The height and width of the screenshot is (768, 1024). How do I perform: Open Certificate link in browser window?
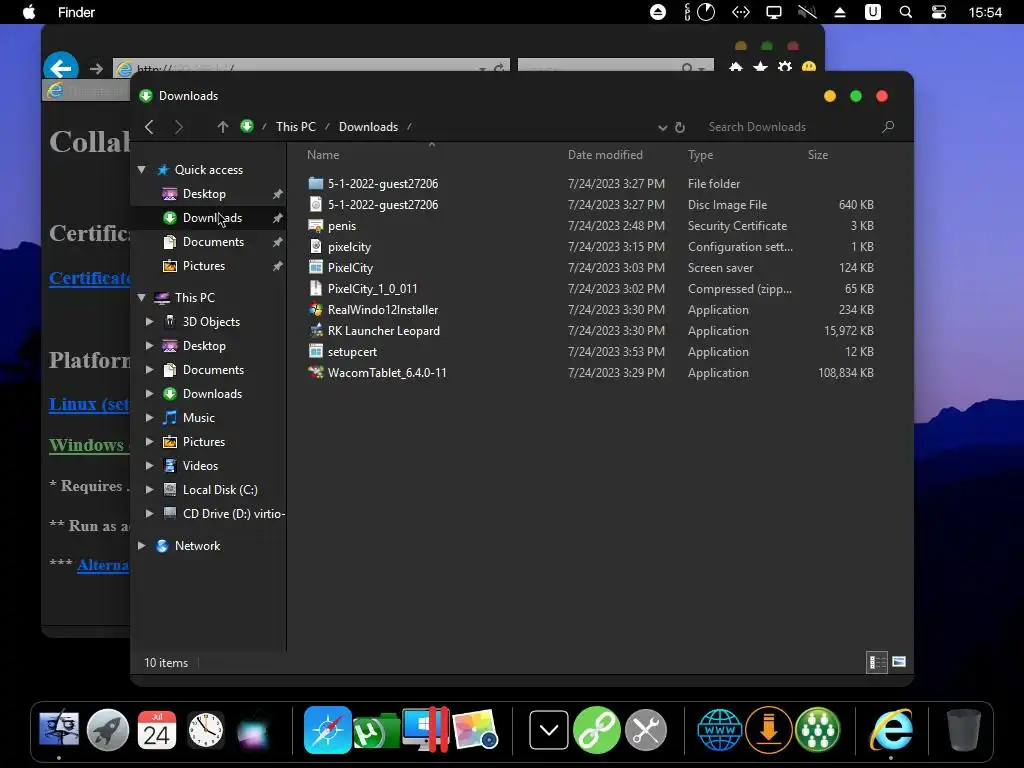tap(90, 278)
